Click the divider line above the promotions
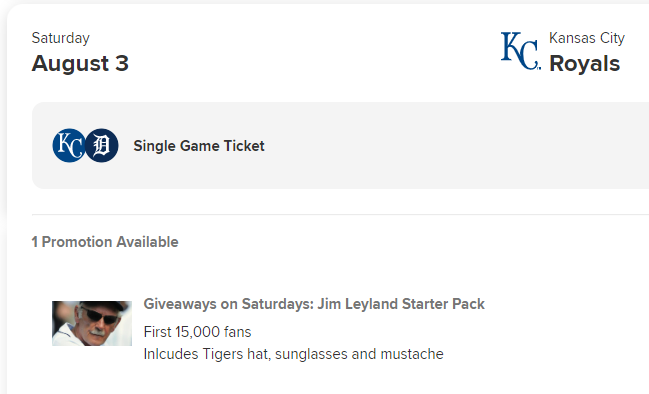Screen dimensions: 649x394 340,214
